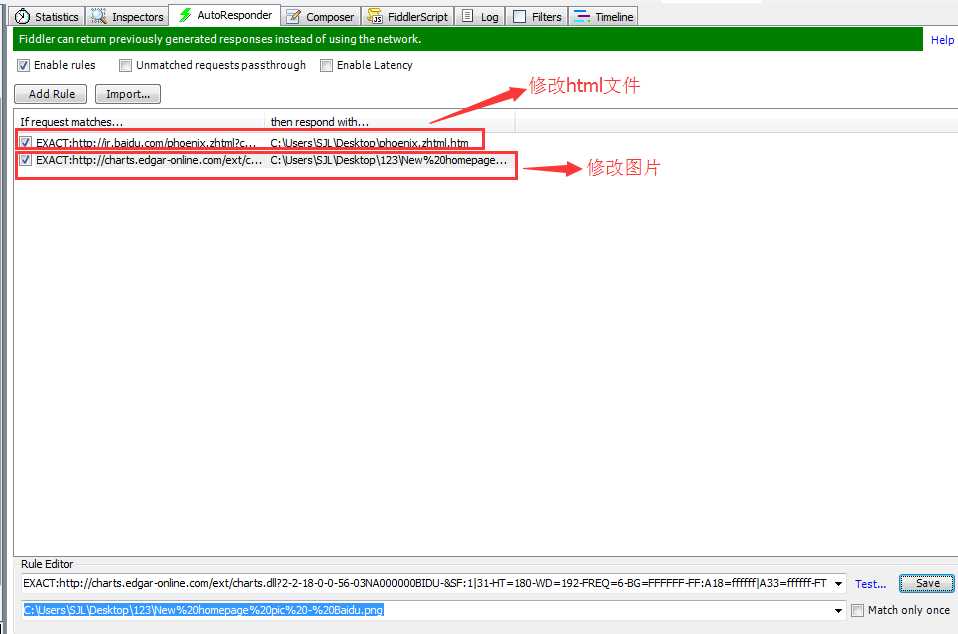Click the Inspectors magnifier icon
Image resolution: width=958 pixels, height=634 pixels.
[98, 16]
